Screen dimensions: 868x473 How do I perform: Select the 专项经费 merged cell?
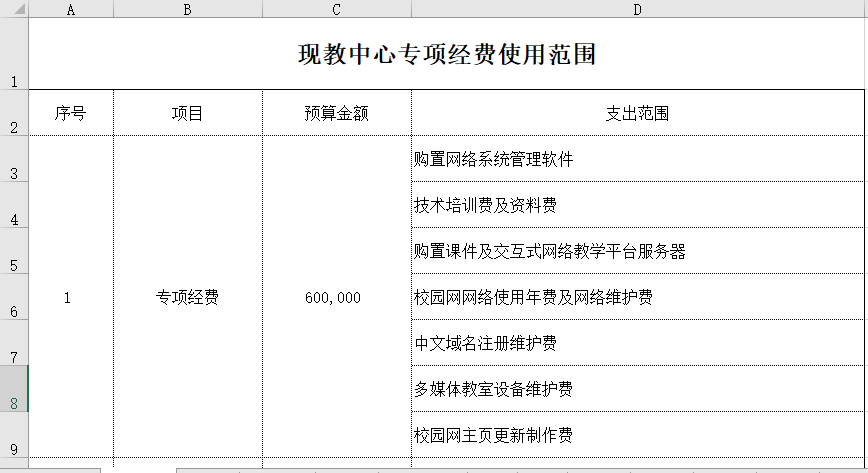(x=187, y=297)
